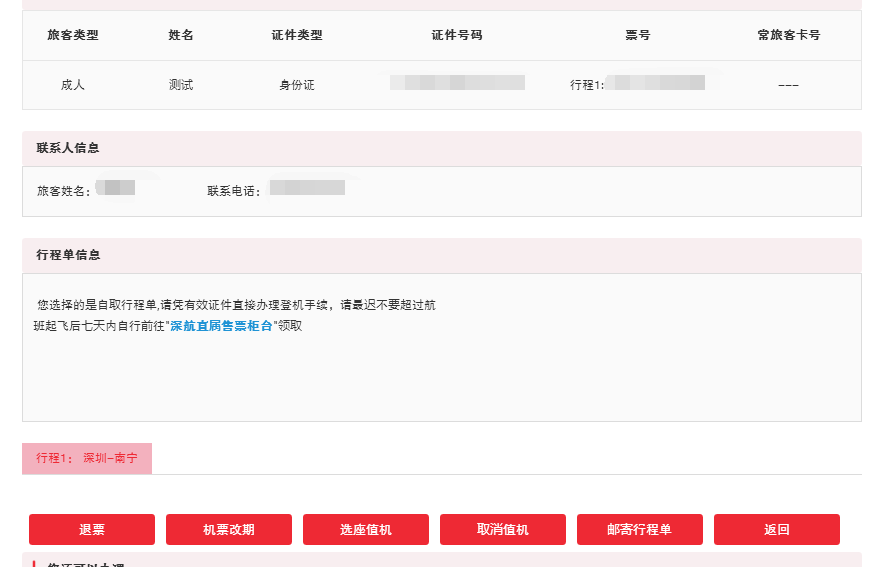The image size is (873, 567).
Task: Click the 证件号码 column header
Action: coord(457,35)
